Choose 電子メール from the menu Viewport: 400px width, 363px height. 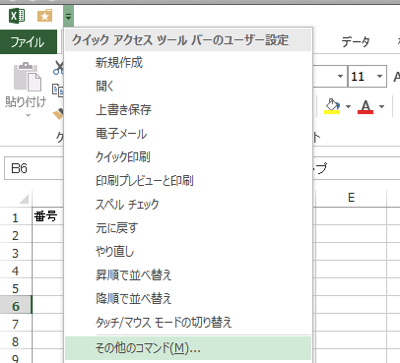[x=188, y=134]
